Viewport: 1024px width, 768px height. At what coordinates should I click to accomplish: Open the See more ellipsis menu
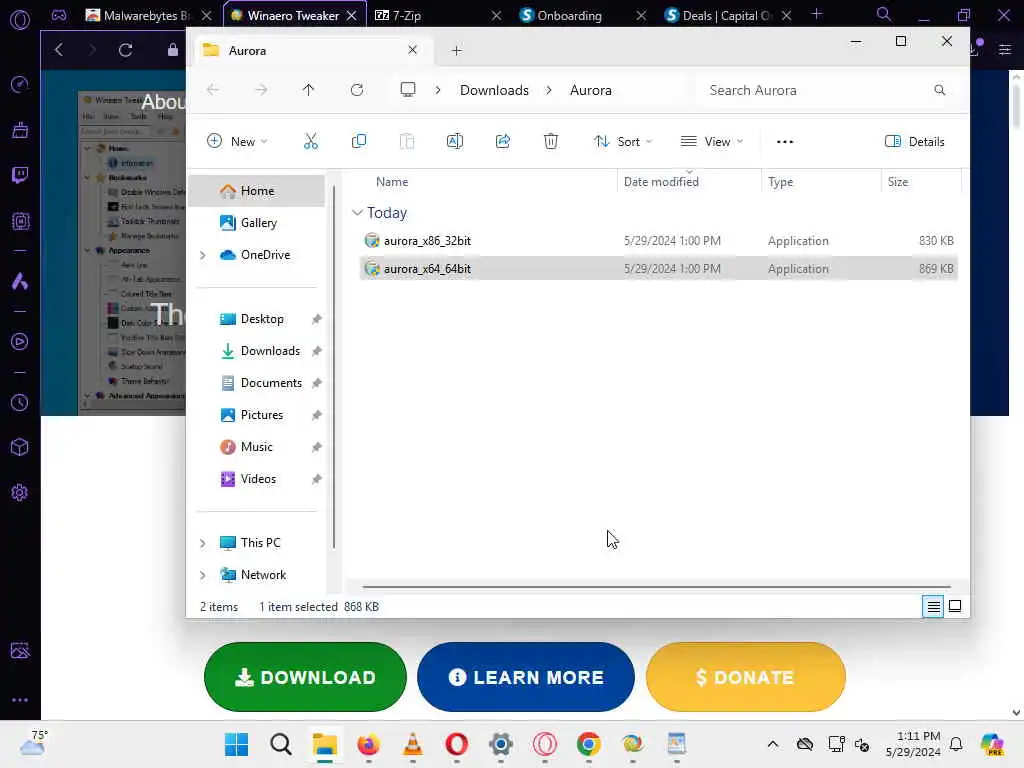(785, 142)
